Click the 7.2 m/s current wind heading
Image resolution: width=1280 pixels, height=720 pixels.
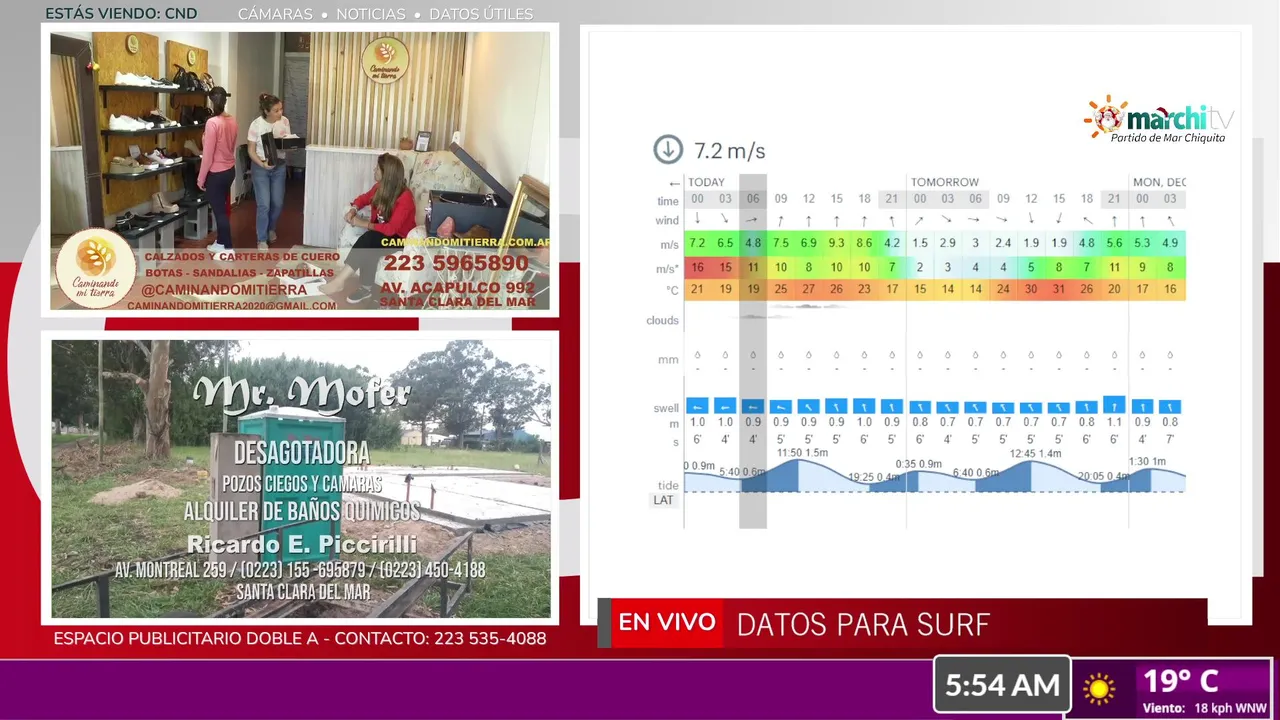click(730, 151)
